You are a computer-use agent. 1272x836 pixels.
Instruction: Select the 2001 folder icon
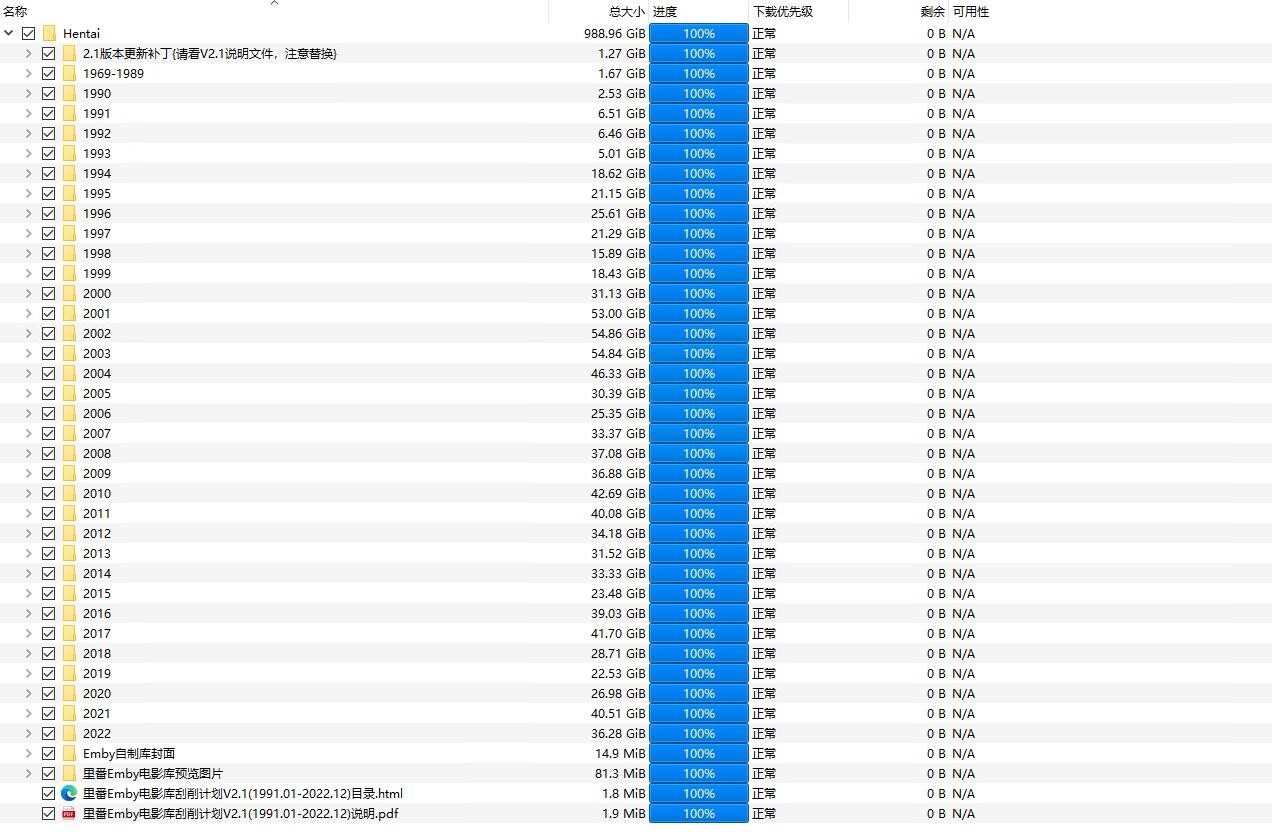pyautogui.click(x=69, y=313)
